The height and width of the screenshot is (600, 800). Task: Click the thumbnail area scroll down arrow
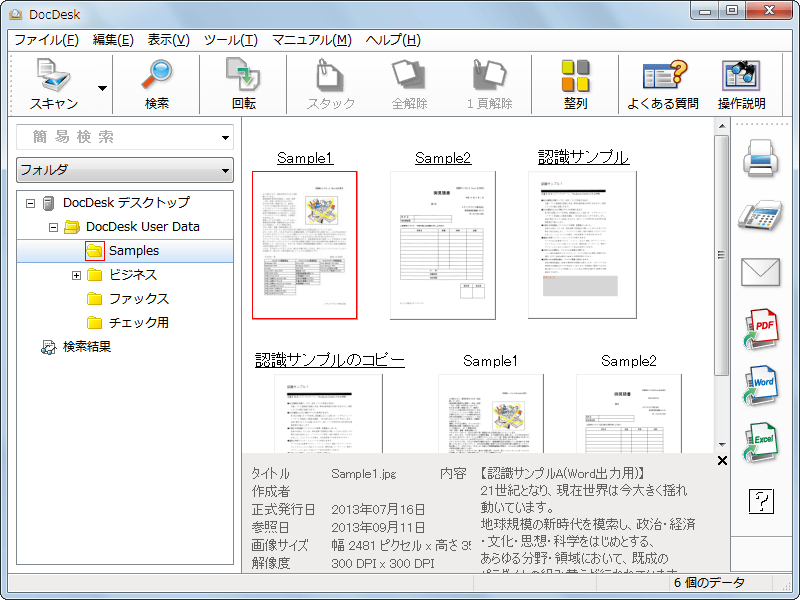coord(722,444)
